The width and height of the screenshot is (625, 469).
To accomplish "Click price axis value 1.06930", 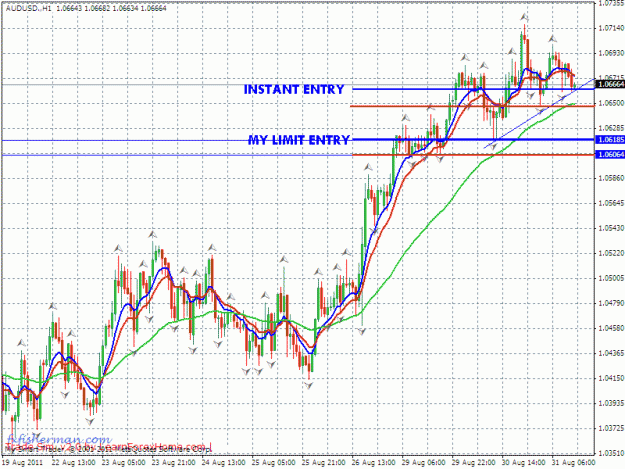I will (611, 53).
